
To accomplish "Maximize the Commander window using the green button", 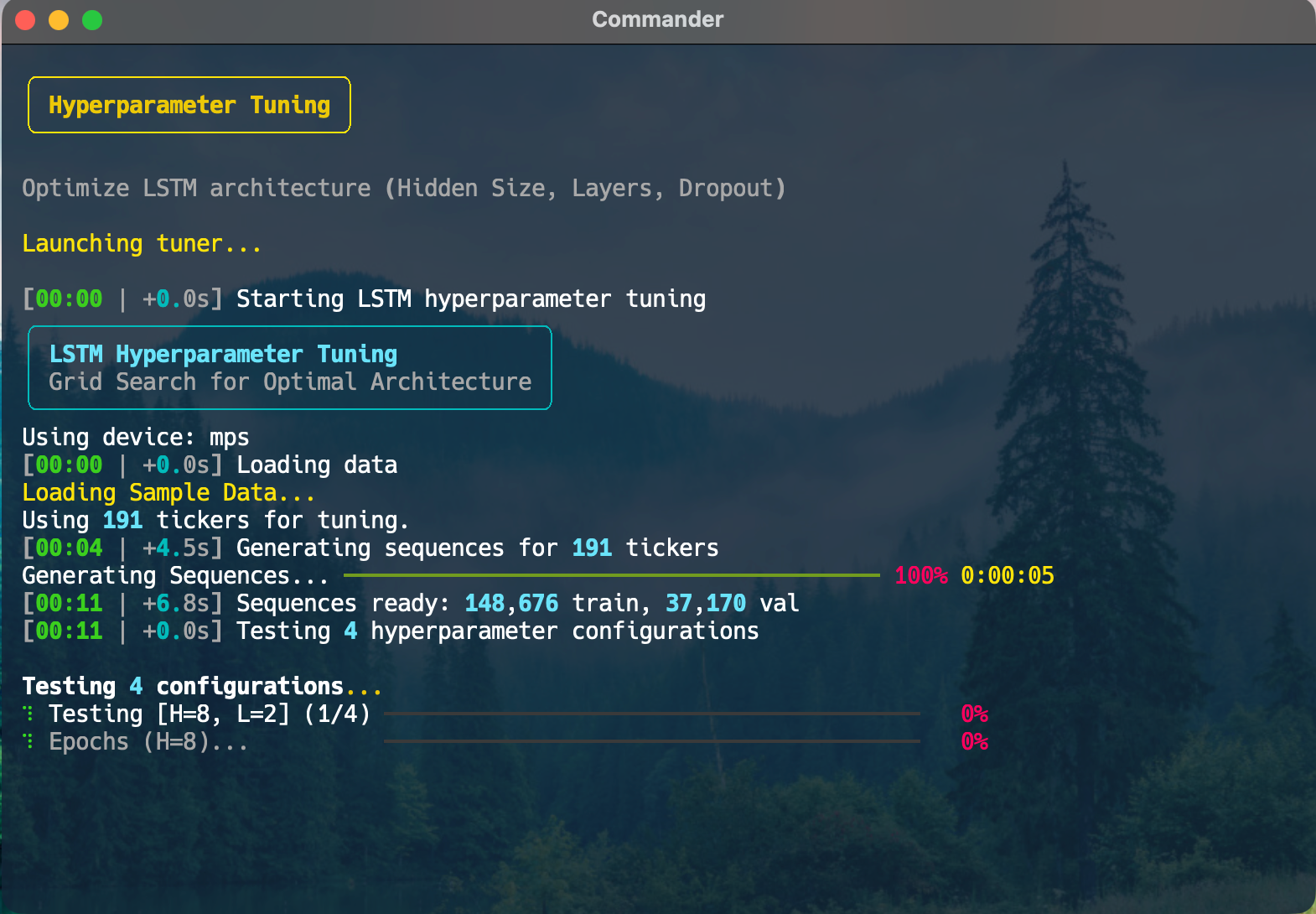I will 92,20.
